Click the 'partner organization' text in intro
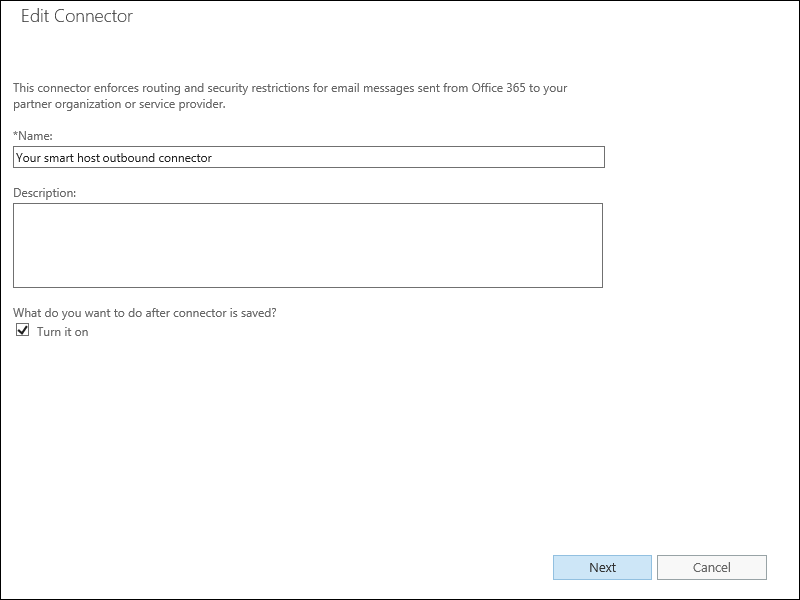800x600 pixels. pyautogui.click(x=67, y=104)
